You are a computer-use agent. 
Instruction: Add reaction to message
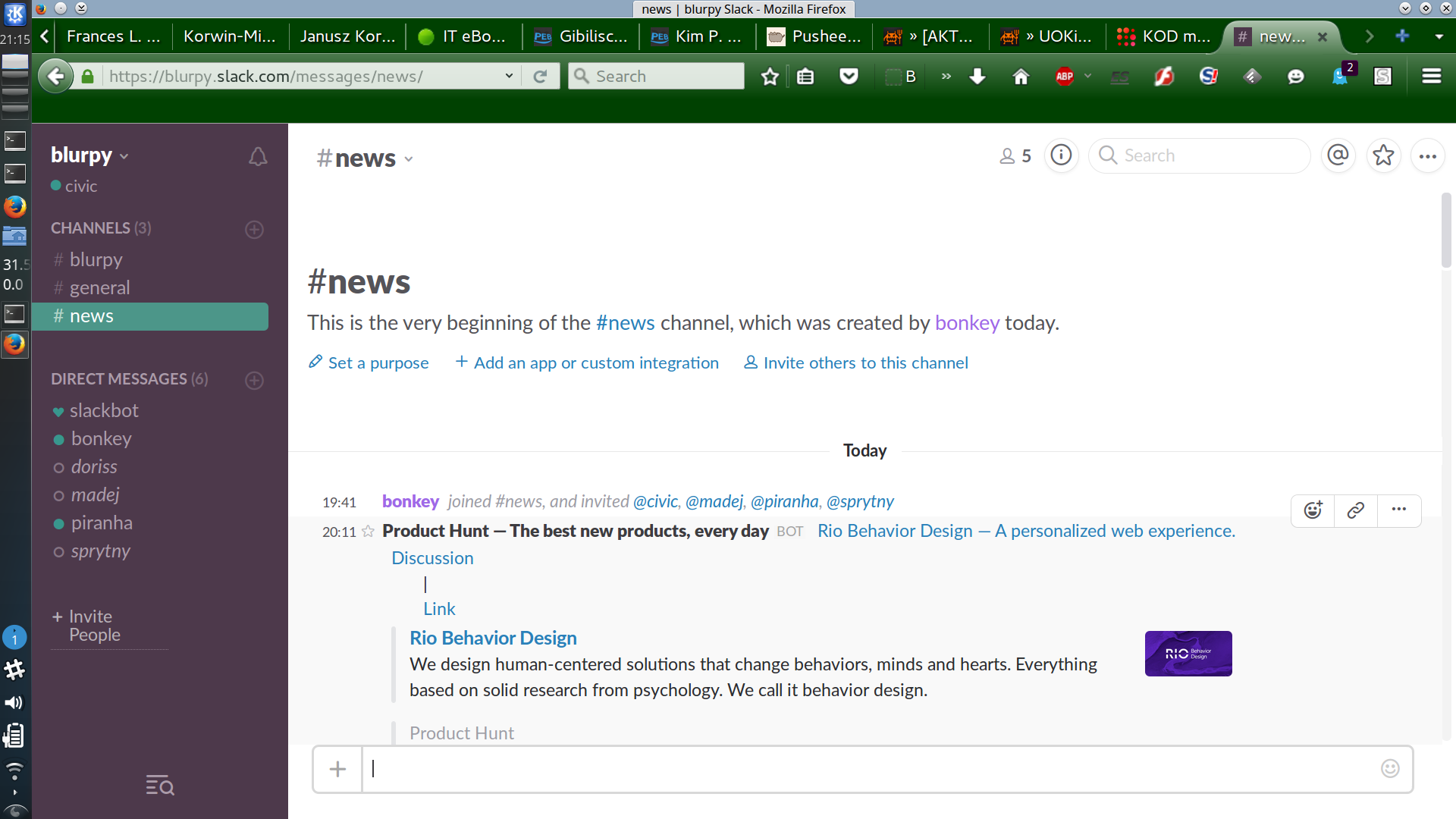click(x=1313, y=510)
